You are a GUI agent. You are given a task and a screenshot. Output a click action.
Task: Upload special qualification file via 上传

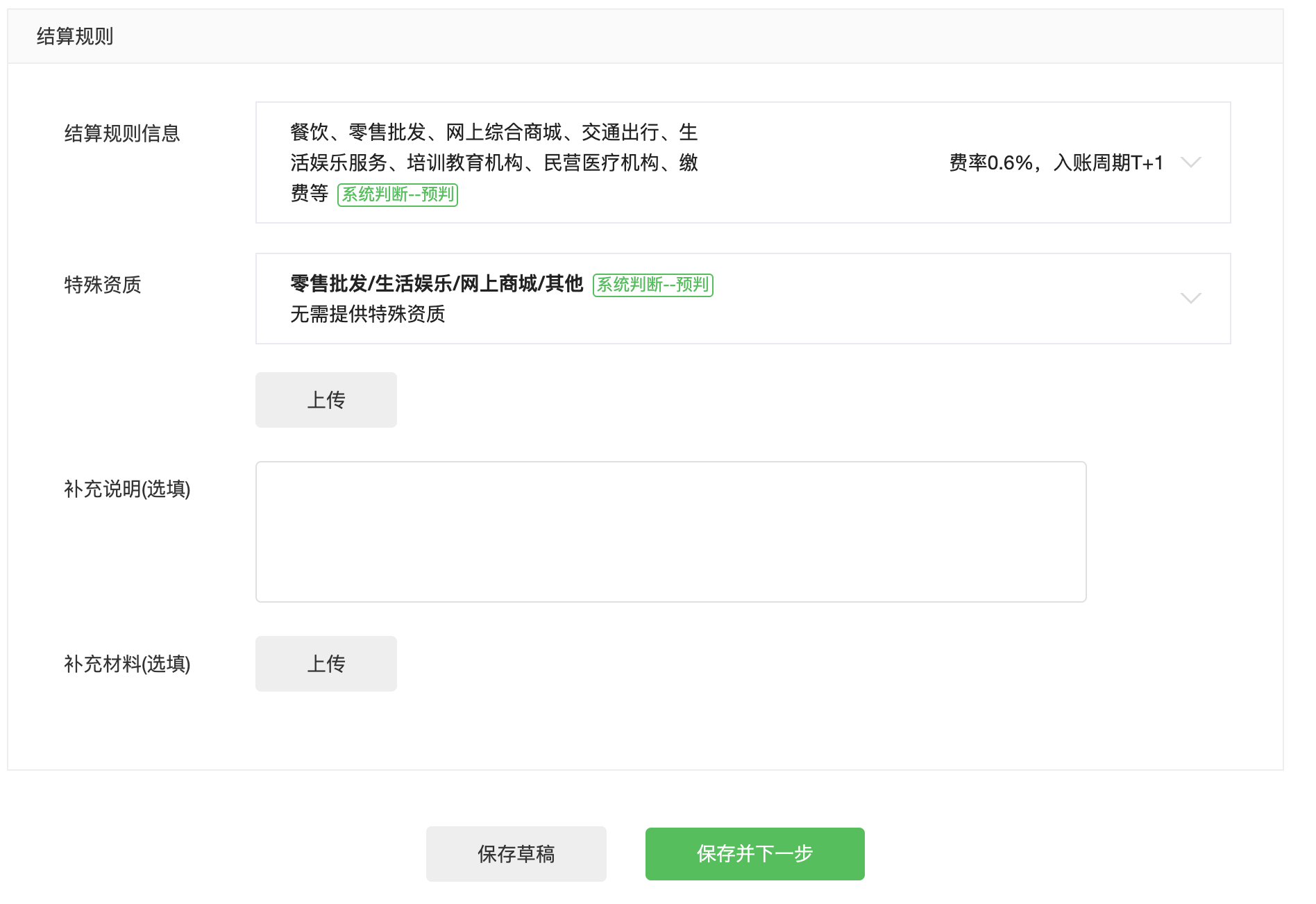click(326, 400)
